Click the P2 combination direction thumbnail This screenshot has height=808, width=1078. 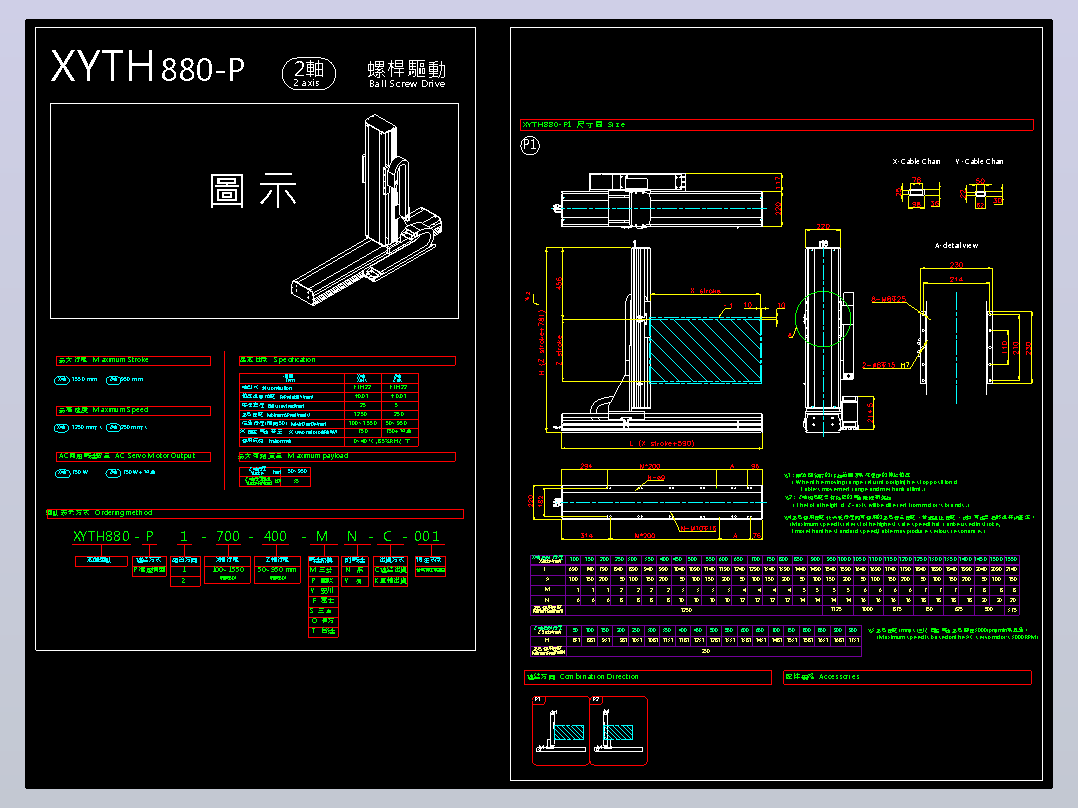619,730
